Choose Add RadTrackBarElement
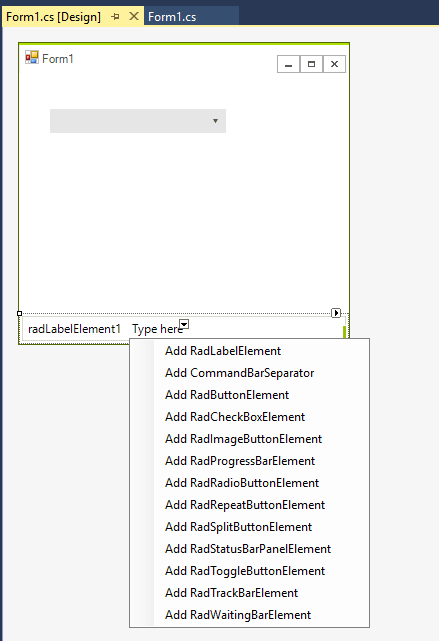This screenshot has width=439, height=641. 249,593
